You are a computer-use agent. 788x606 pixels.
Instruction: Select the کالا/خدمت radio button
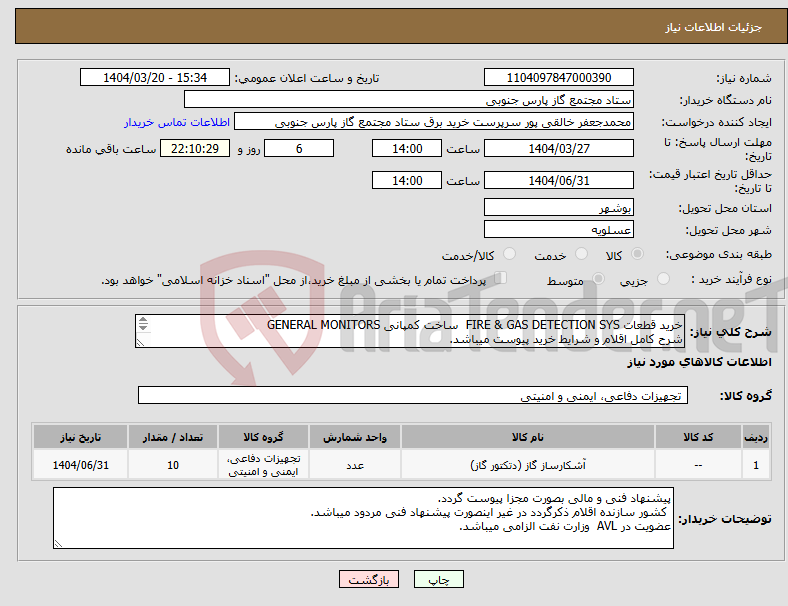point(510,254)
